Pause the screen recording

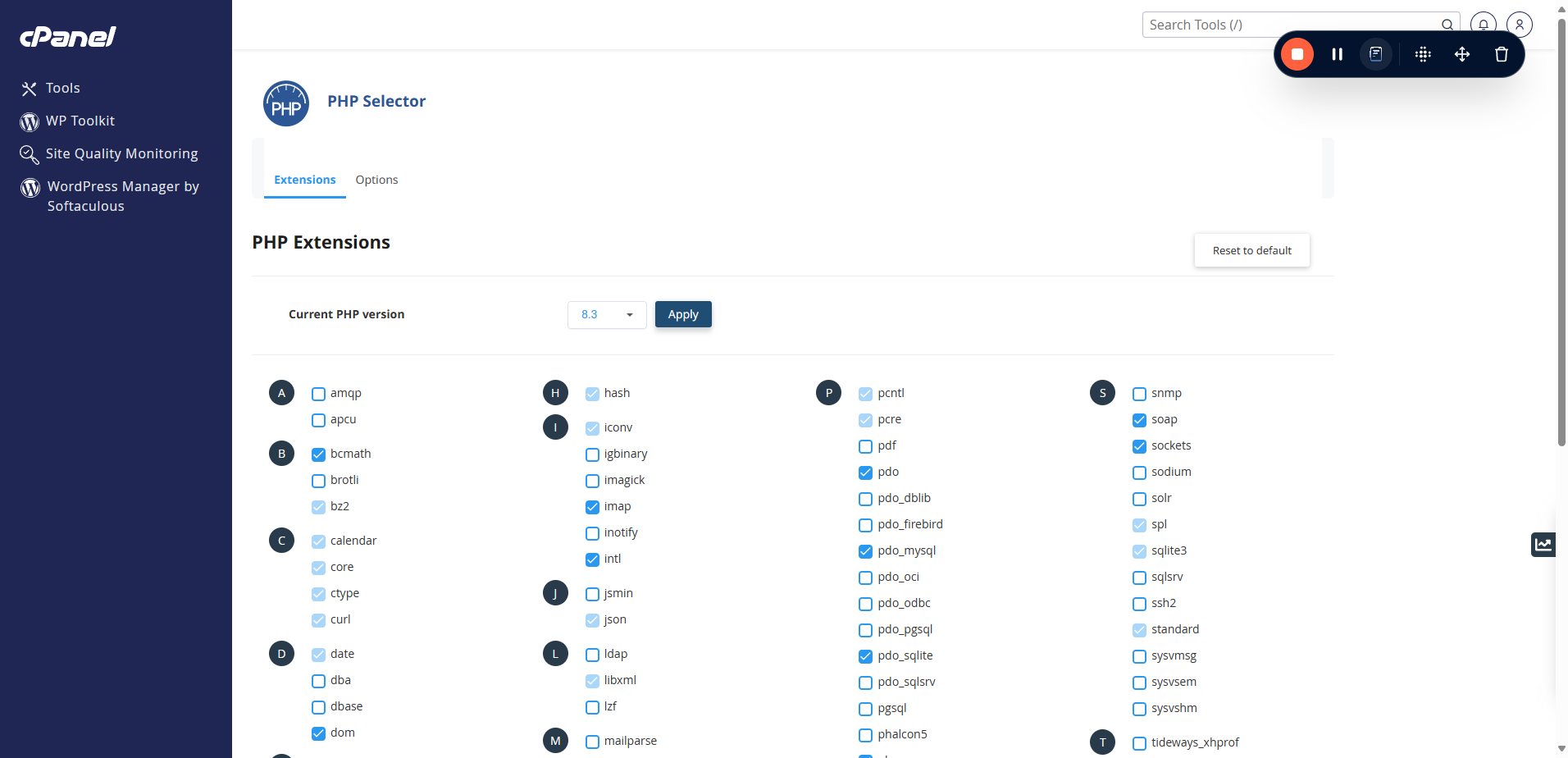click(x=1337, y=54)
